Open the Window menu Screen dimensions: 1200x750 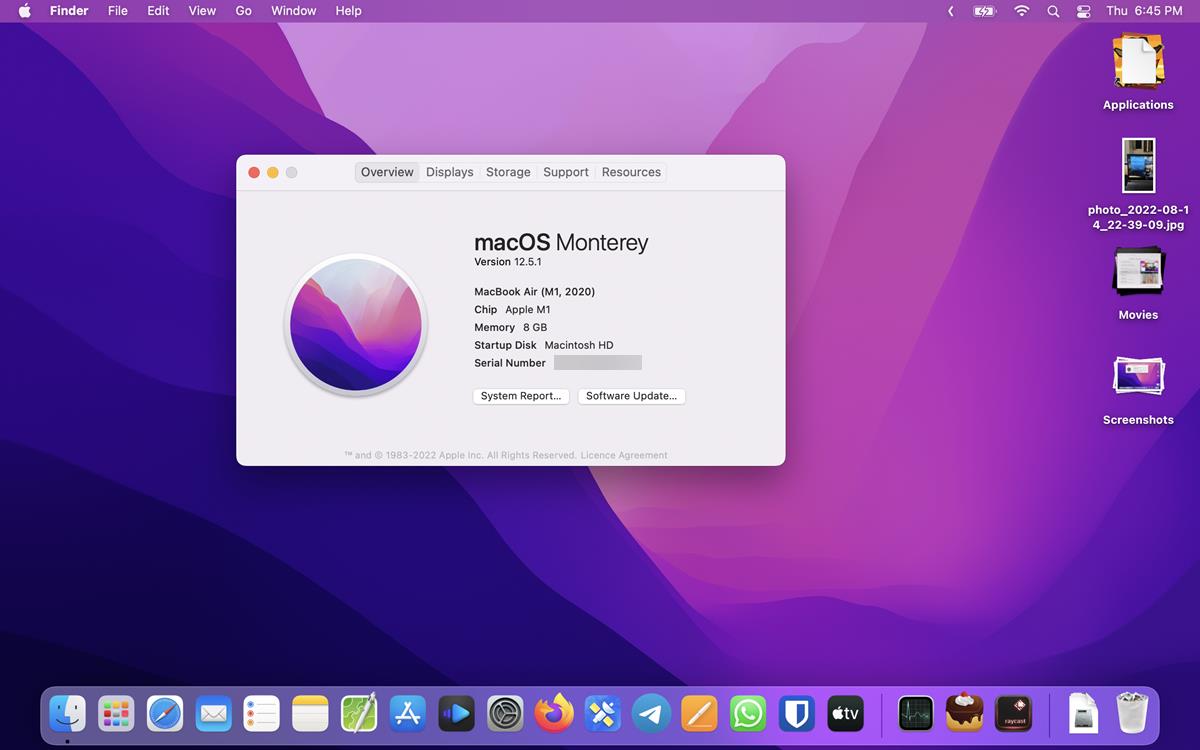click(x=294, y=11)
